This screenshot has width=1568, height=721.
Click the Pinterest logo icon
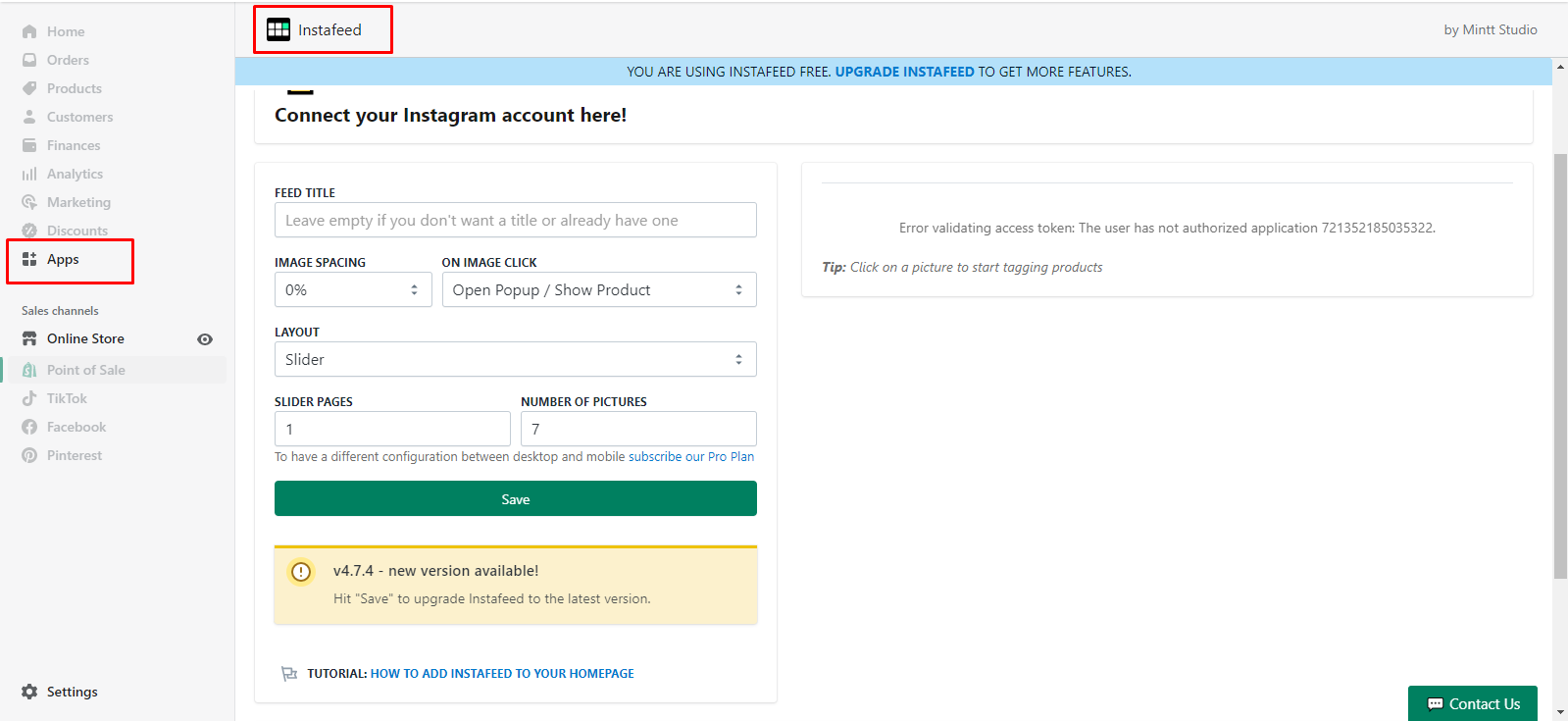click(x=29, y=455)
